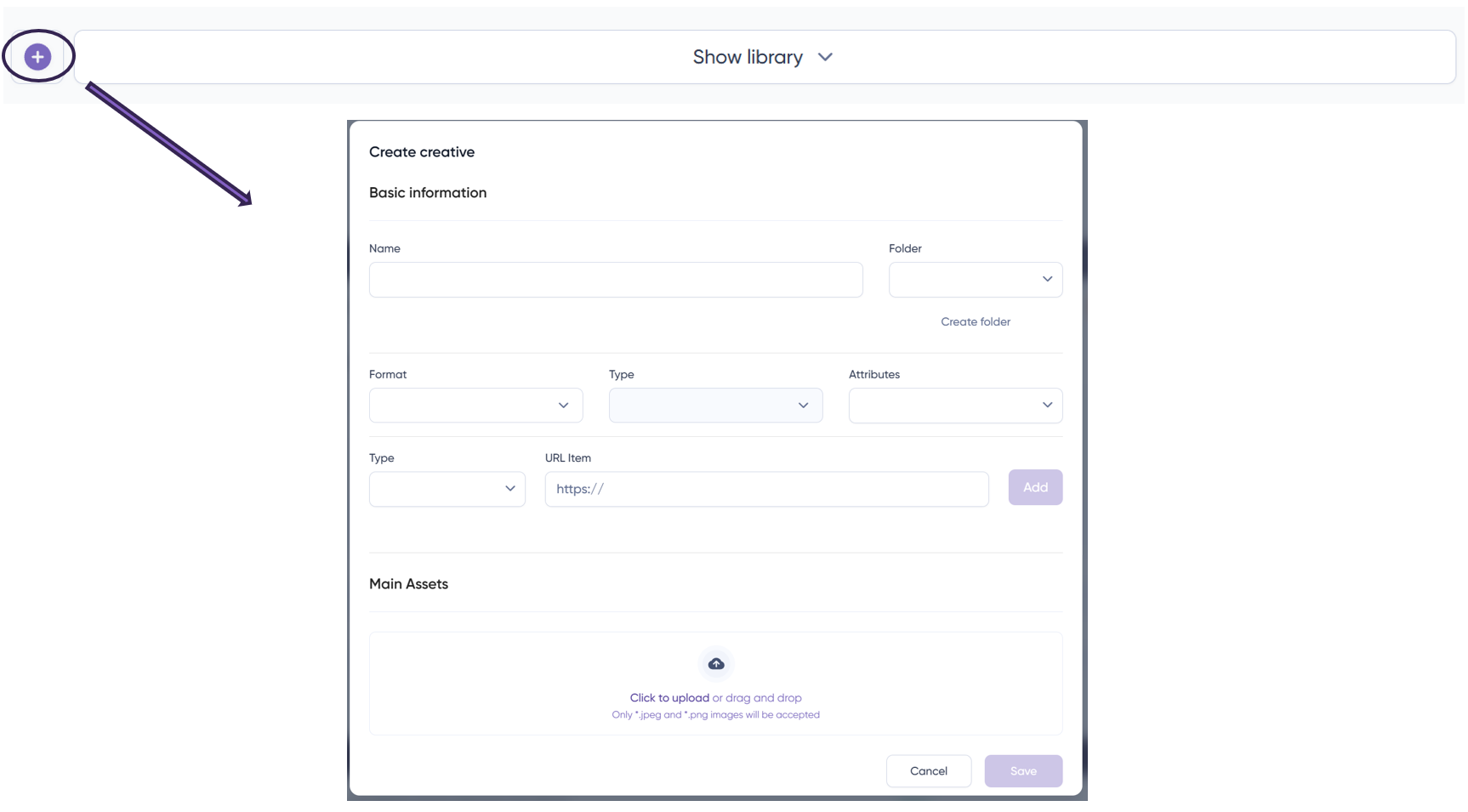Focus the Name input field
Screen dimensions: 1468x812
click(615, 280)
